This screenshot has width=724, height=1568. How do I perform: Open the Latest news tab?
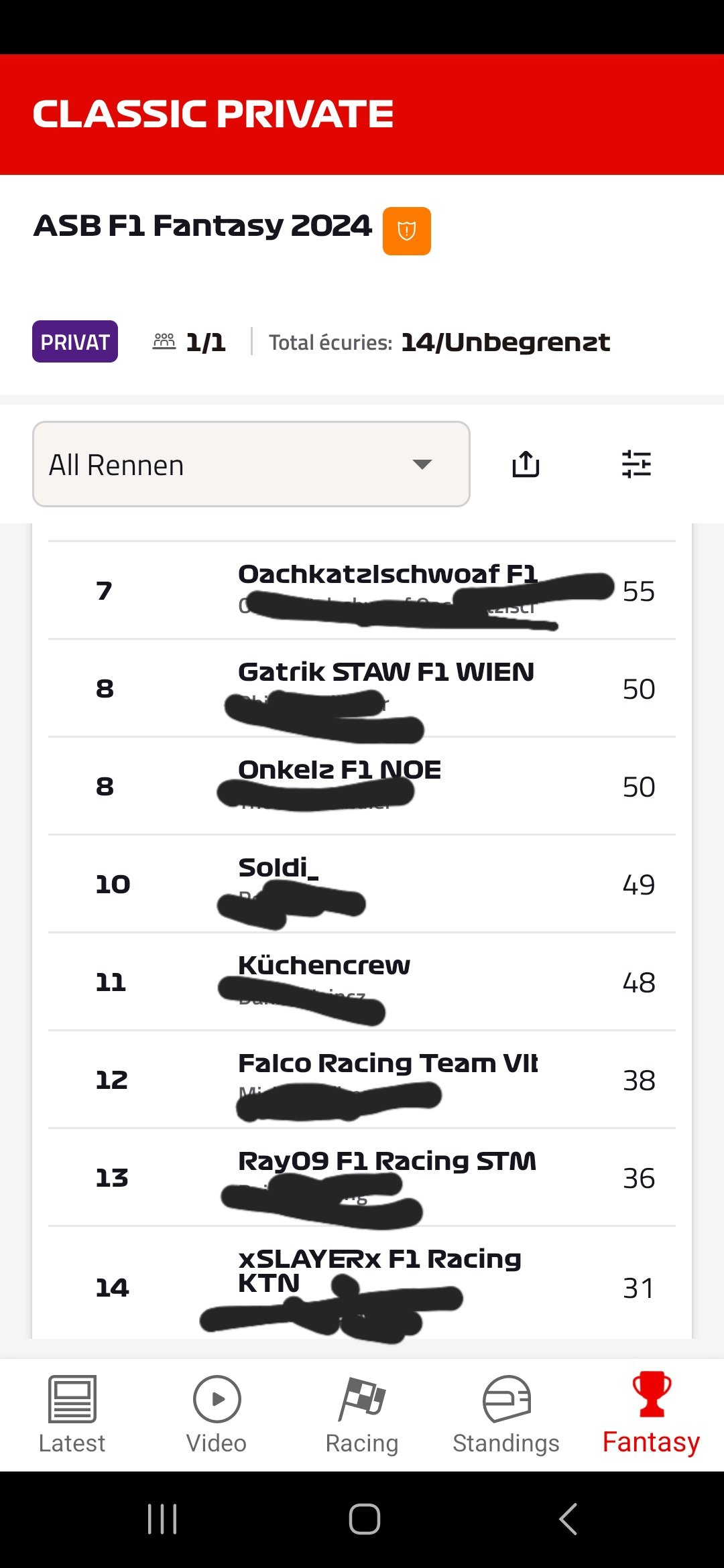72,1415
